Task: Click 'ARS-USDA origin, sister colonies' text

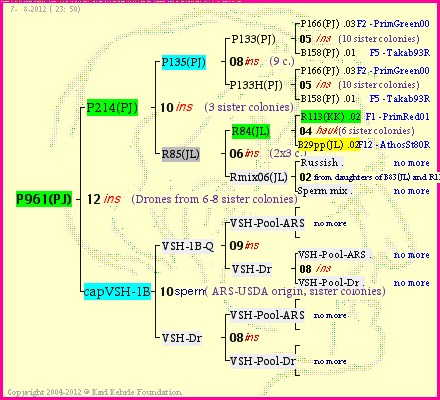Action: (x=295, y=291)
